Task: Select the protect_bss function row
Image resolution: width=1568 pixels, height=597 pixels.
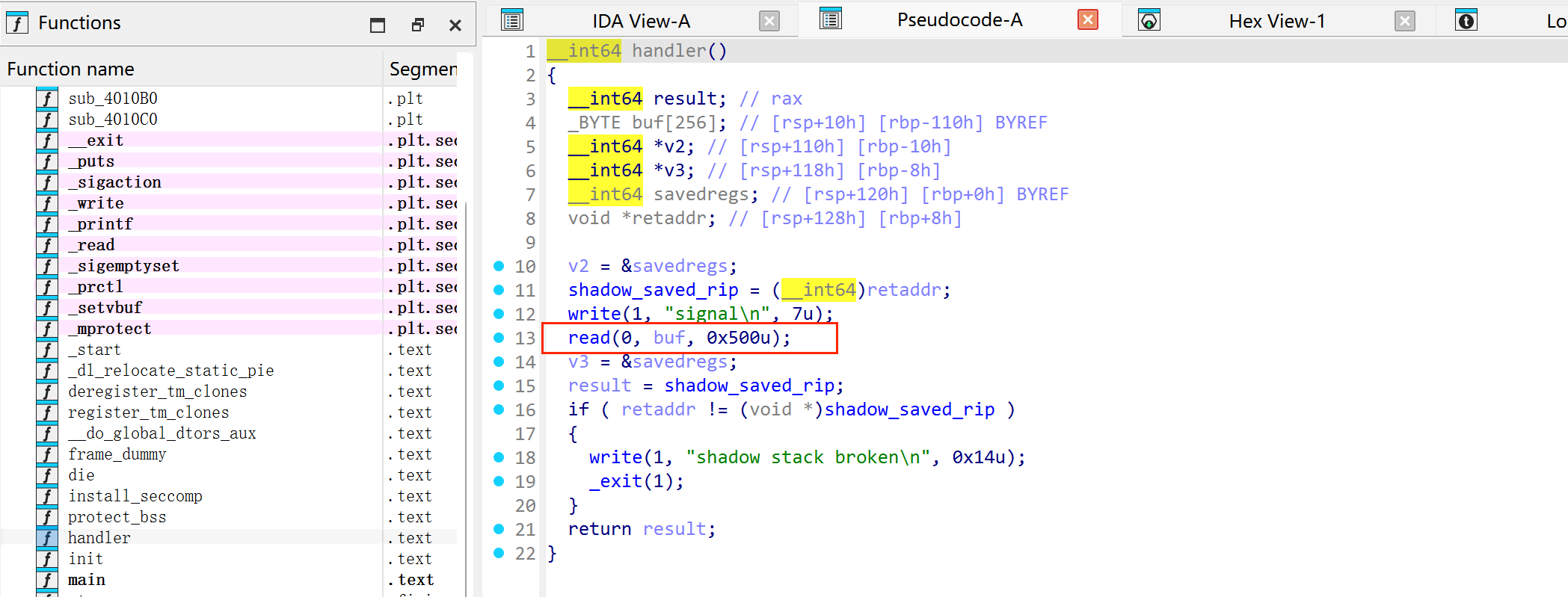Action: pyautogui.click(x=229, y=517)
